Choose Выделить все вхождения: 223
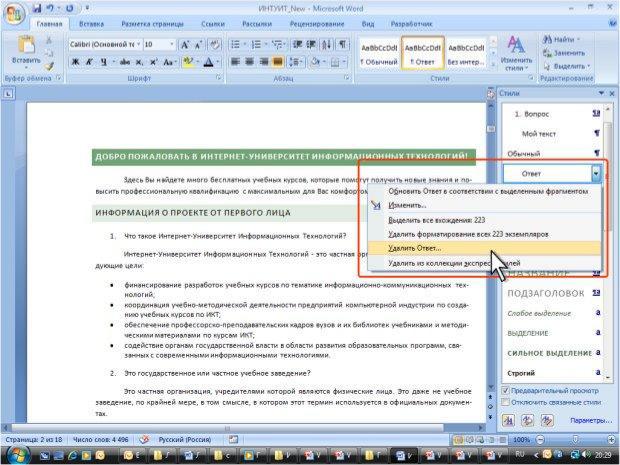Screen dimensions: 620x465 (484, 220)
